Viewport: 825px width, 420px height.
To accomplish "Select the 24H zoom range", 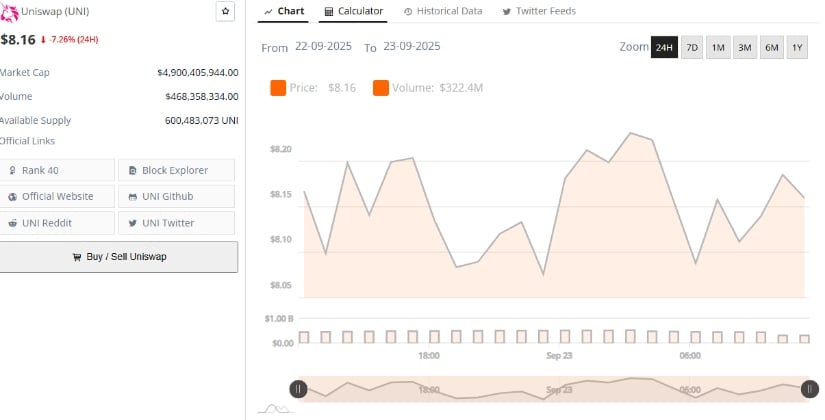I will tap(664, 47).
